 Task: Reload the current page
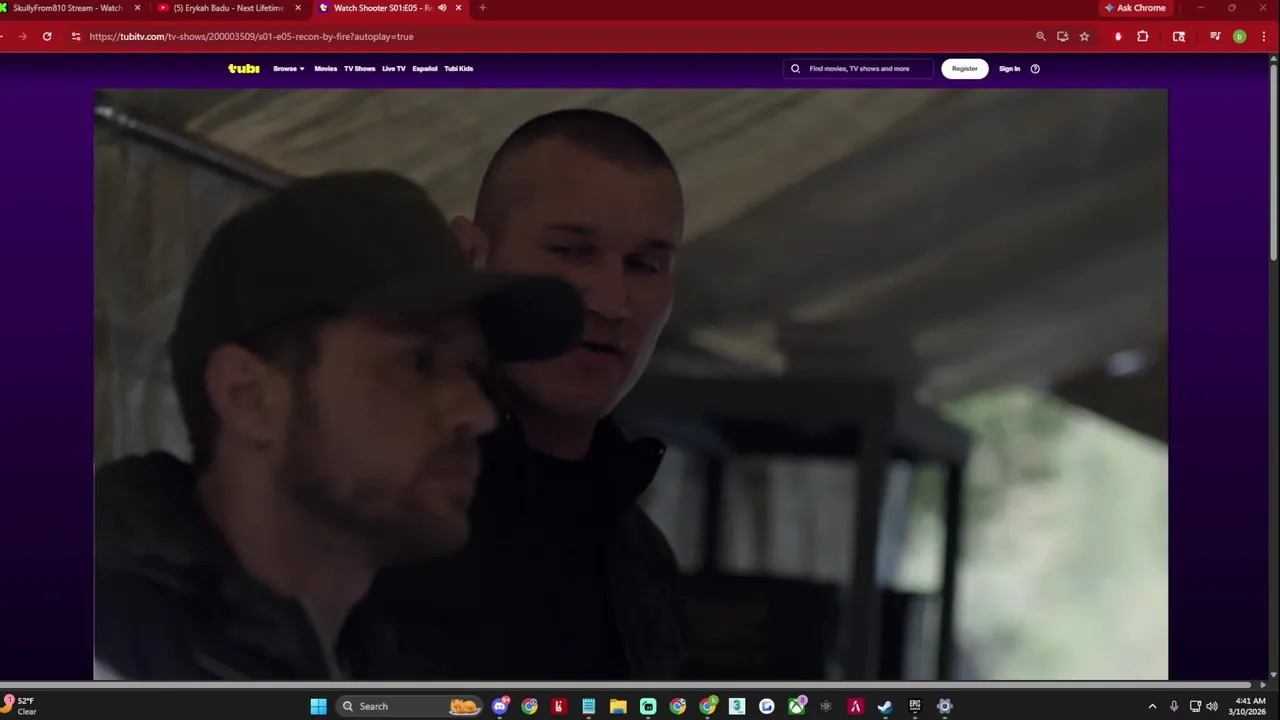(x=47, y=36)
